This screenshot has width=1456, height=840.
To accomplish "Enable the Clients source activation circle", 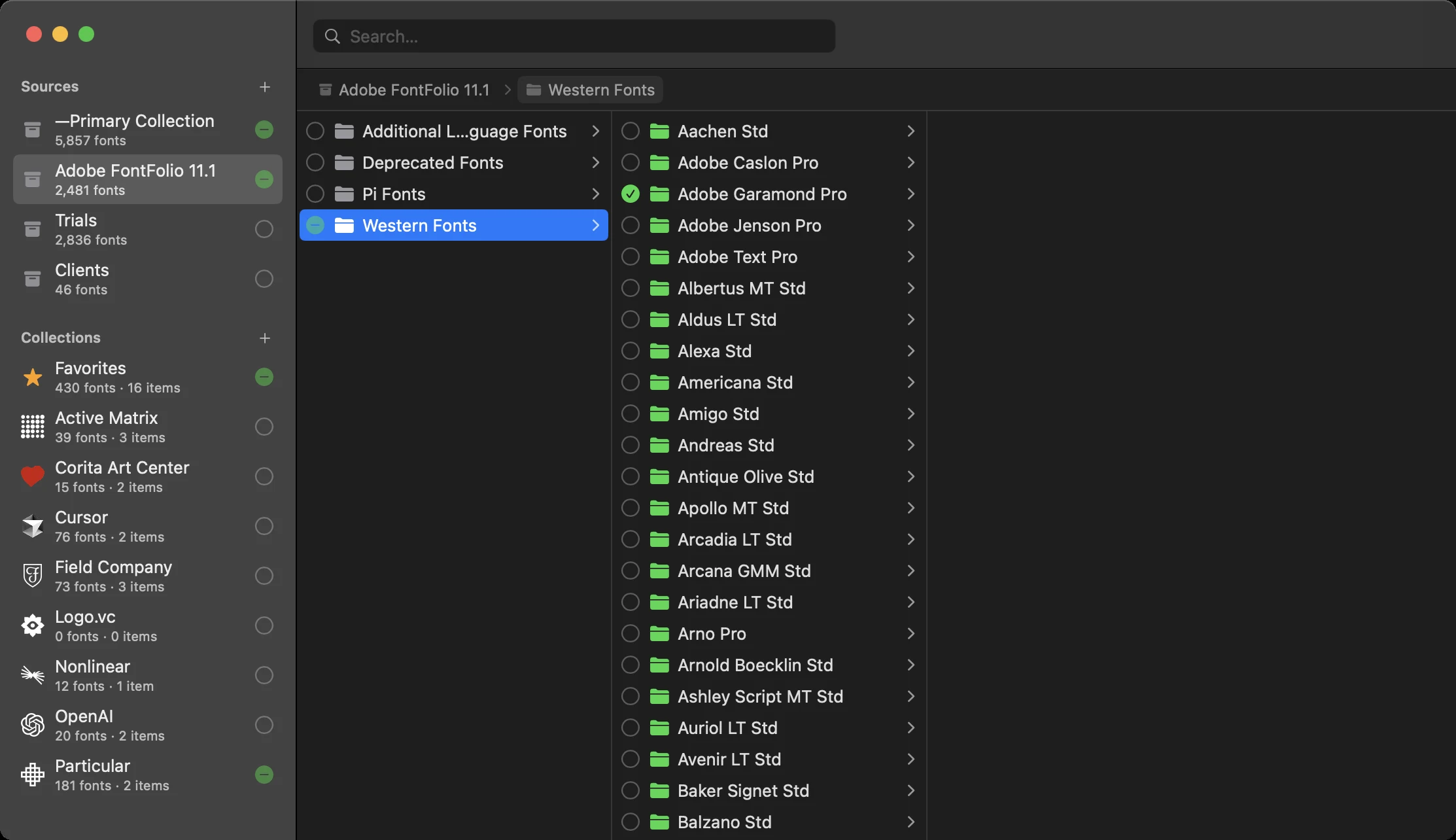I will 264,279.
